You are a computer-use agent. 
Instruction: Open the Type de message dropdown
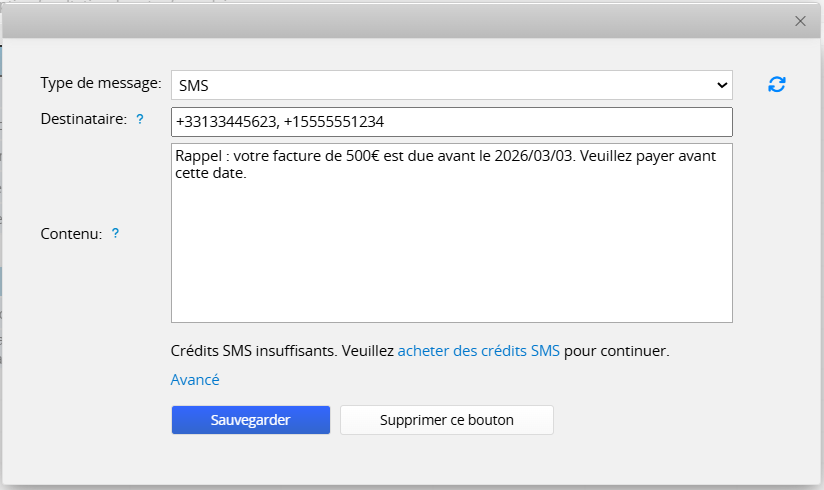[x=450, y=86]
